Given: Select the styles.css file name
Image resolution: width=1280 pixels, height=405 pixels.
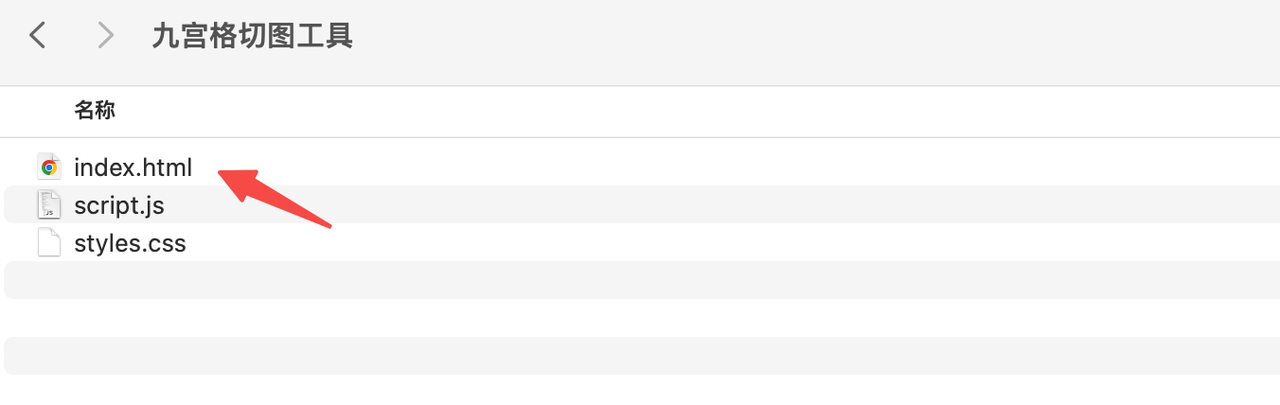Looking at the screenshot, I should [x=130, y=243].
